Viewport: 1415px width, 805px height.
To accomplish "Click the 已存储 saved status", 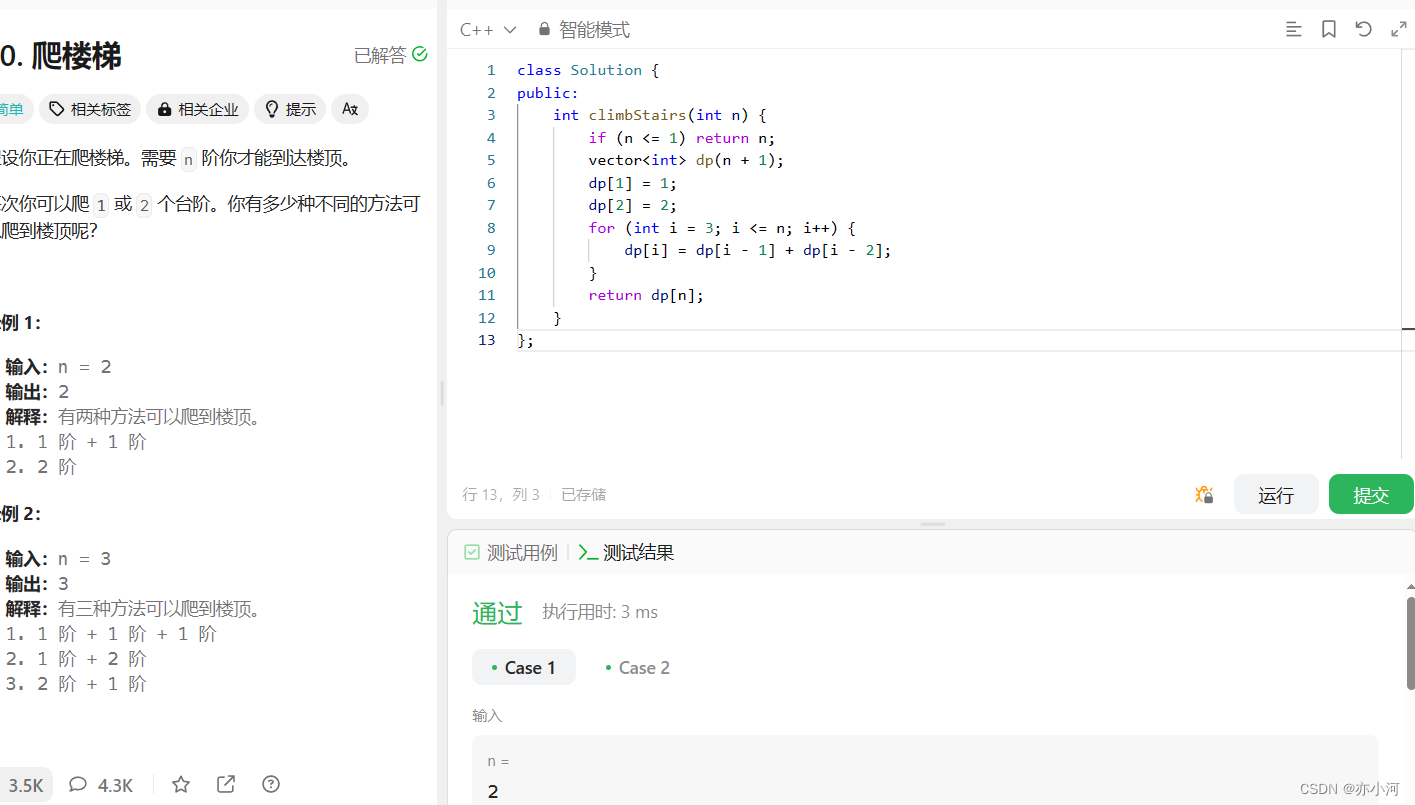I will 584,495.
